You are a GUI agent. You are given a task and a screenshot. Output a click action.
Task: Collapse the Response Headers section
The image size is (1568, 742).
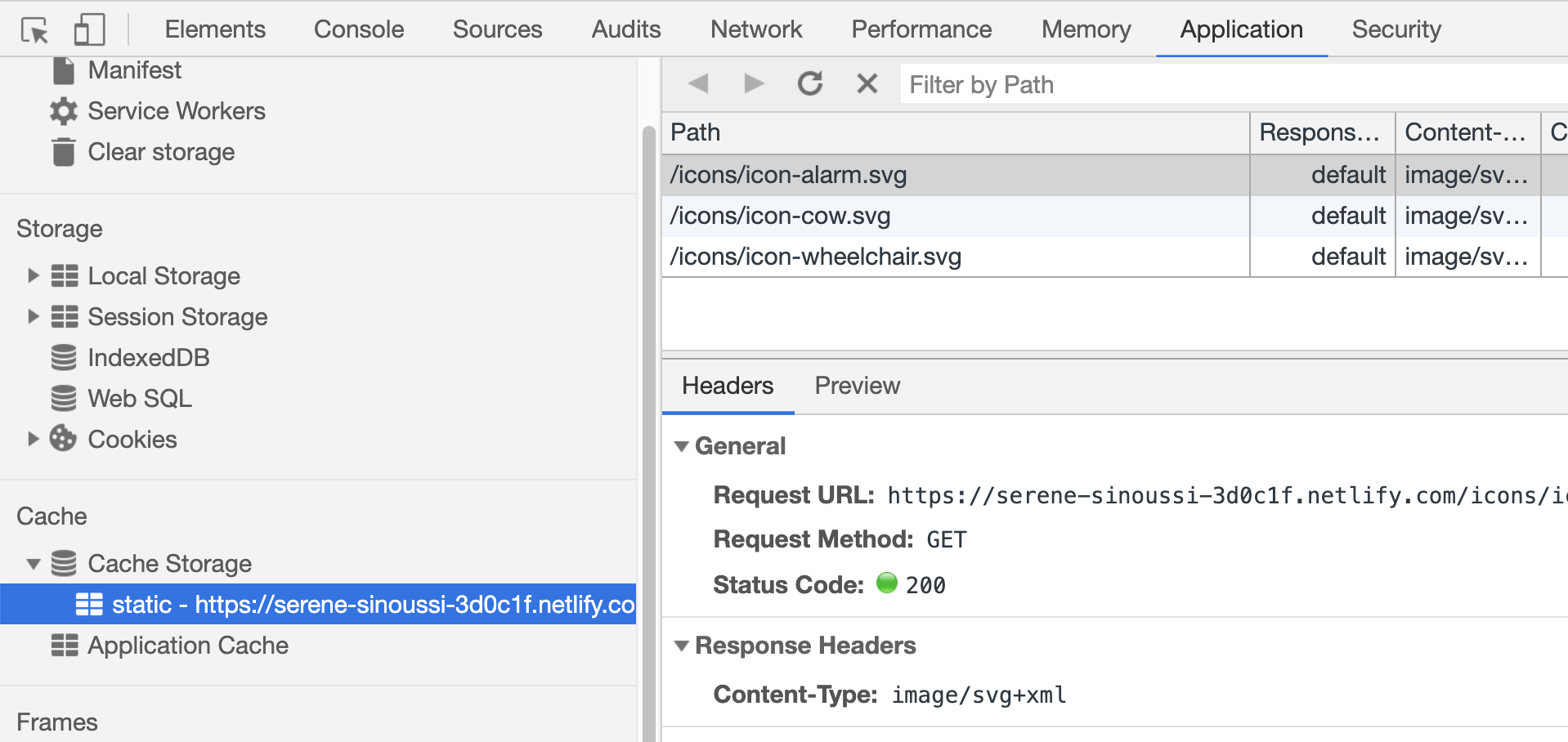(681, 646)
